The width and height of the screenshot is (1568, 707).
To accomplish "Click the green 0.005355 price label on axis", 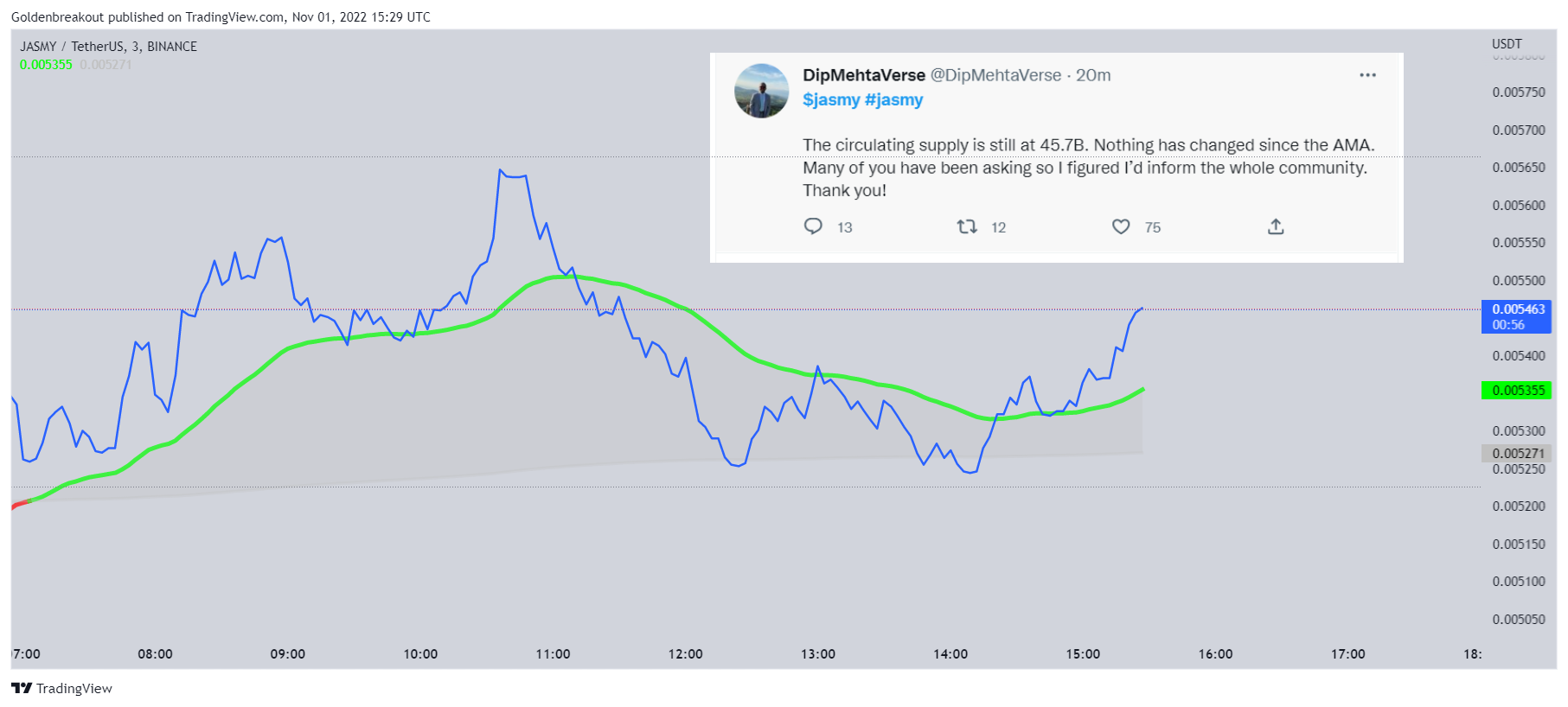I will click(1517, 391).
